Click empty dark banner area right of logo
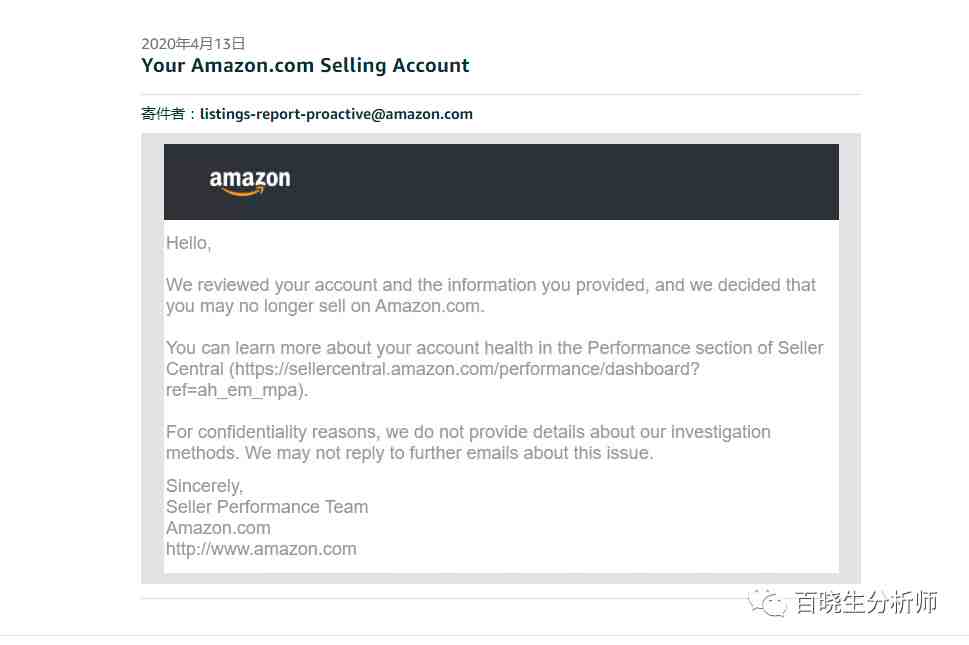 (x=556, y=182)
